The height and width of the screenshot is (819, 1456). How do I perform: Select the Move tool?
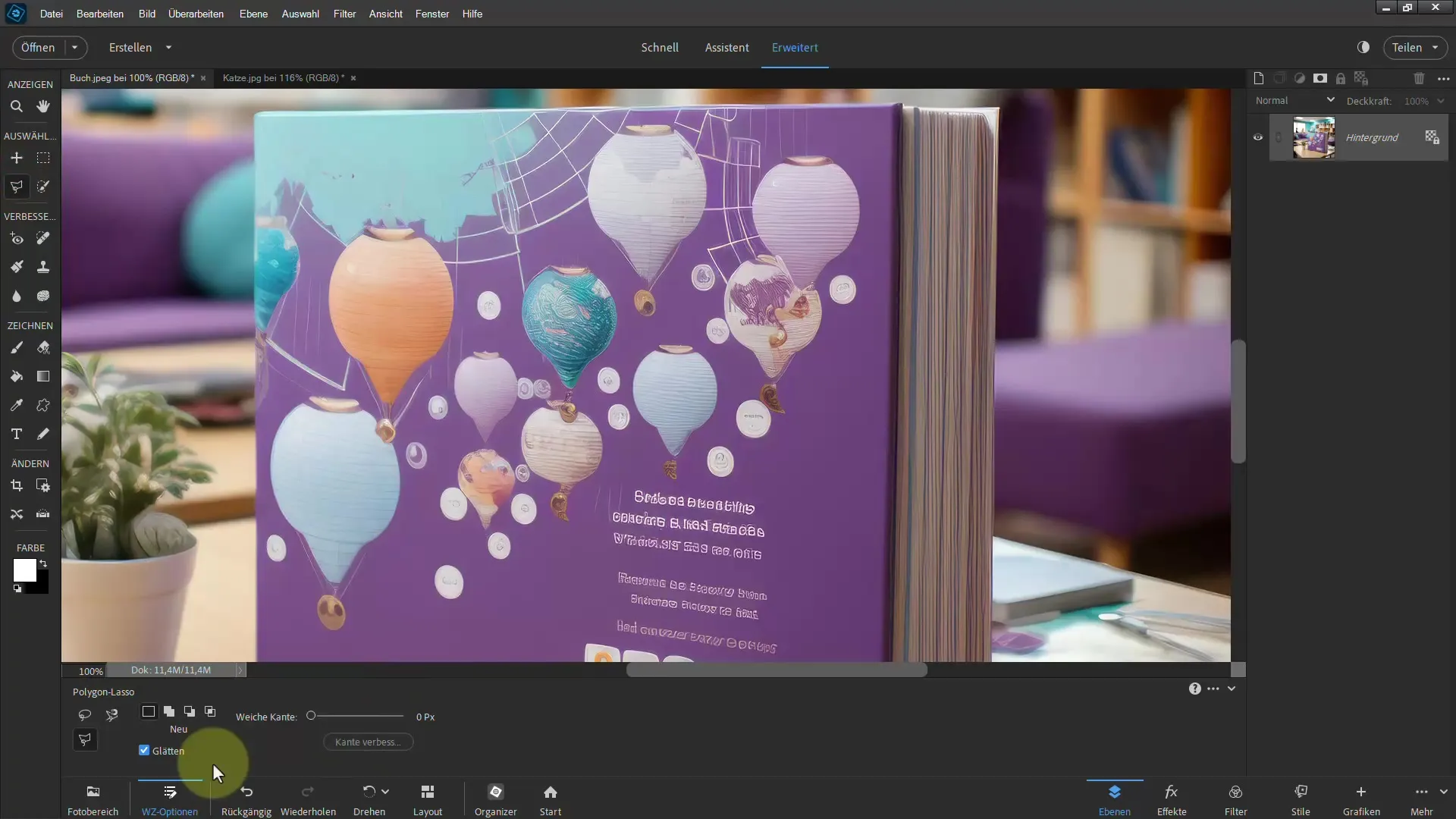point(16,158)
